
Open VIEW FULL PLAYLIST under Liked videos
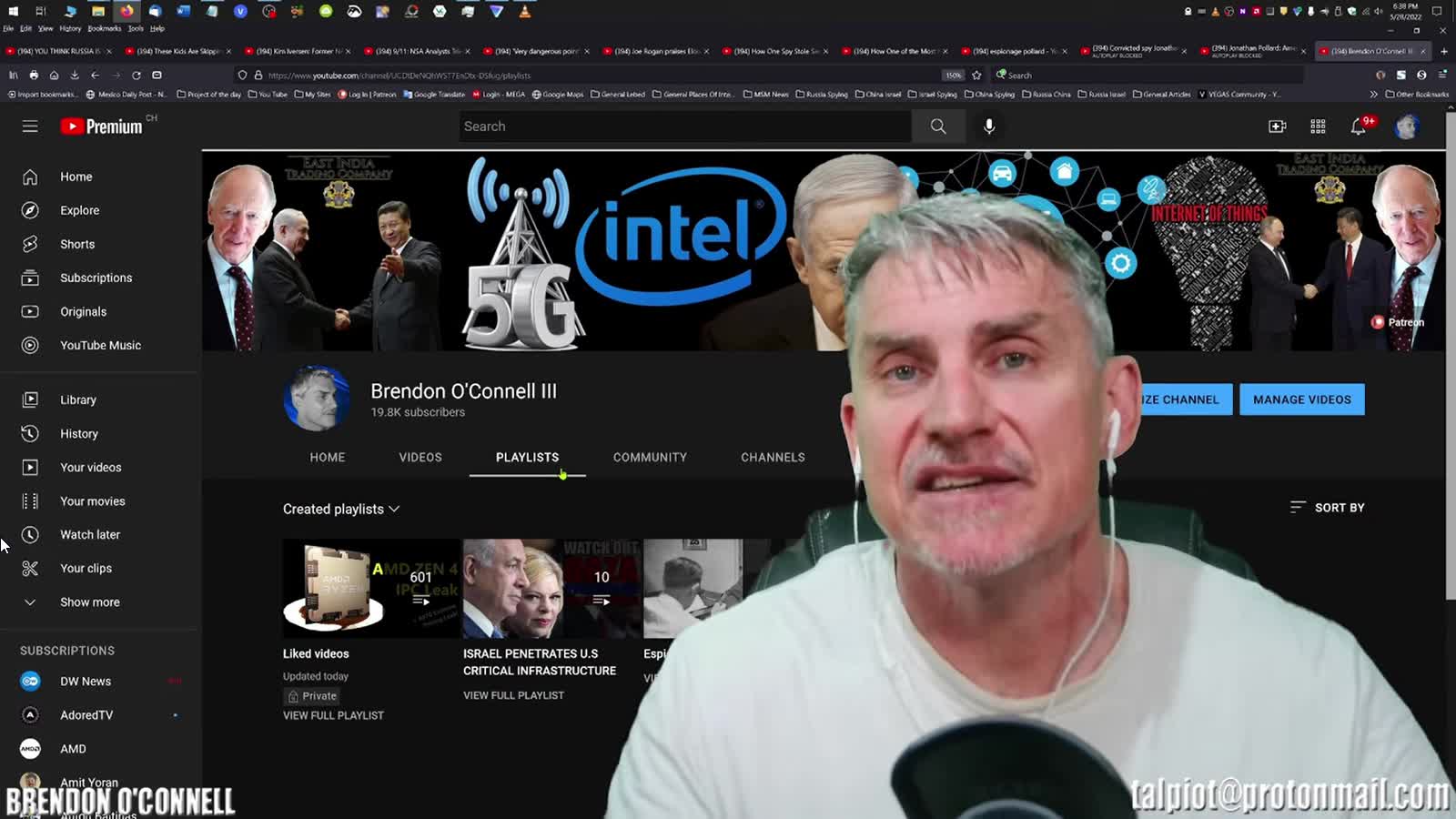333,715
